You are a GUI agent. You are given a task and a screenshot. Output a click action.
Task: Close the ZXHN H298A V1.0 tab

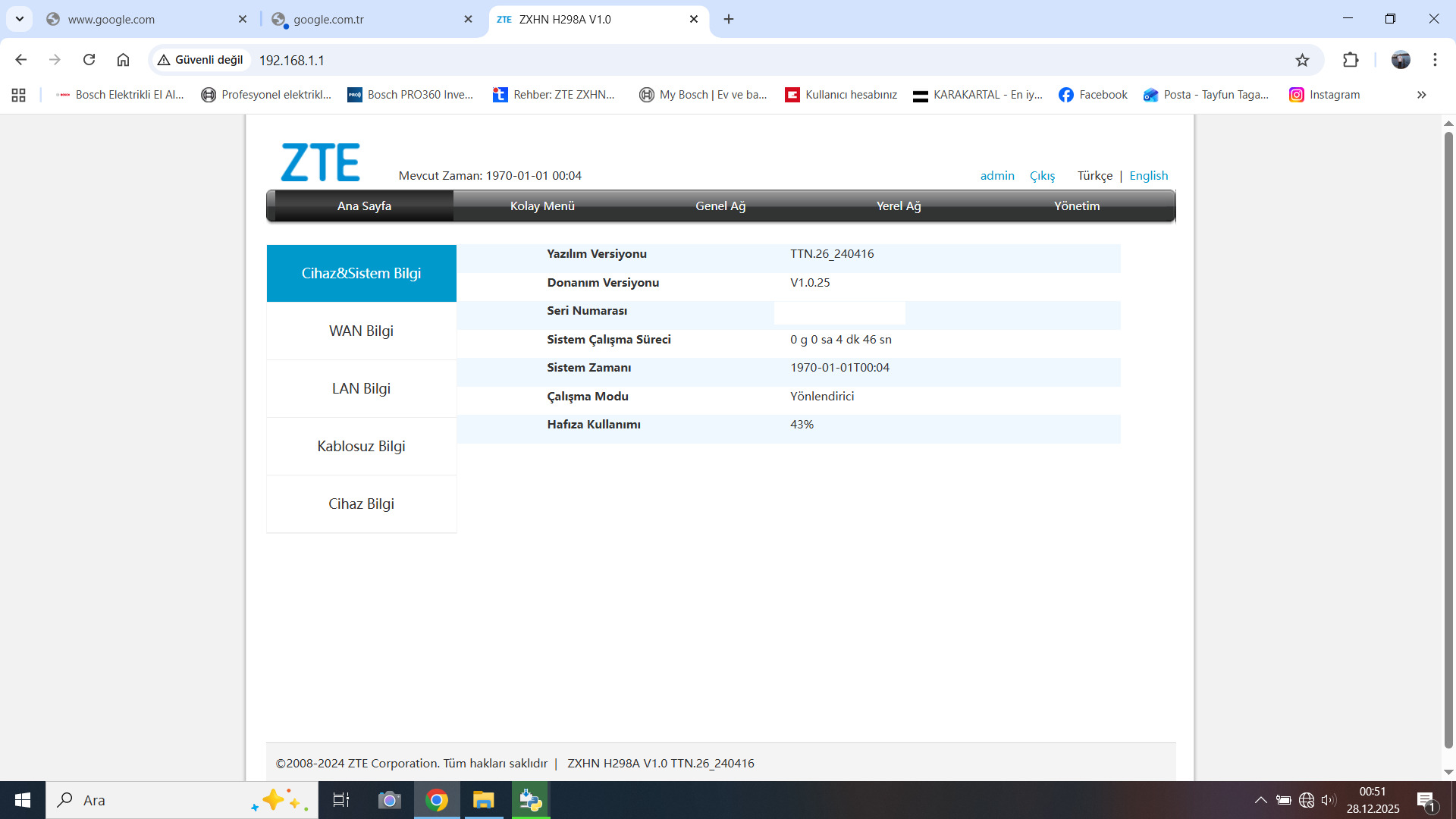694,19
